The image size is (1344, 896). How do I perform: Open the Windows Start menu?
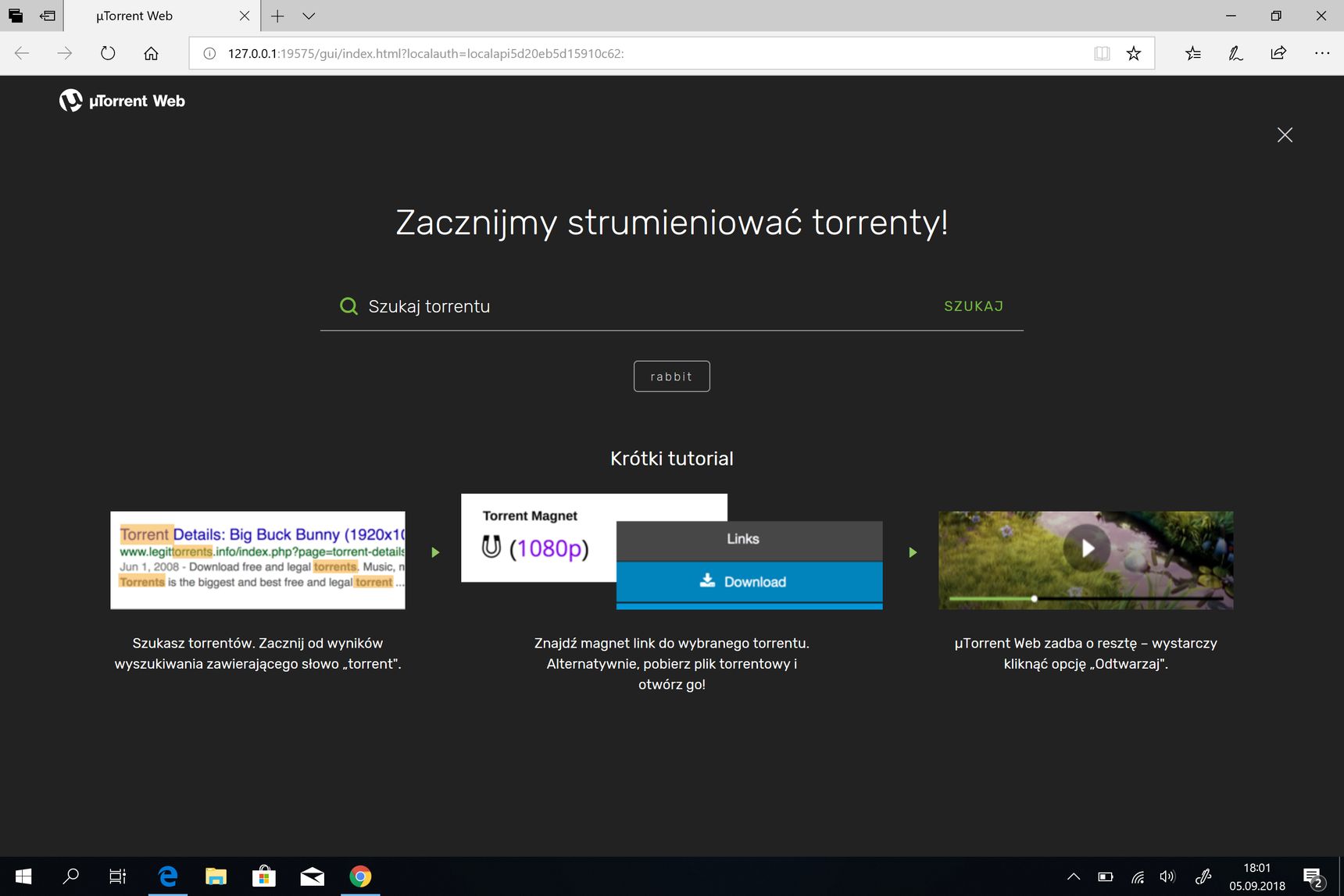coord(23,876)
